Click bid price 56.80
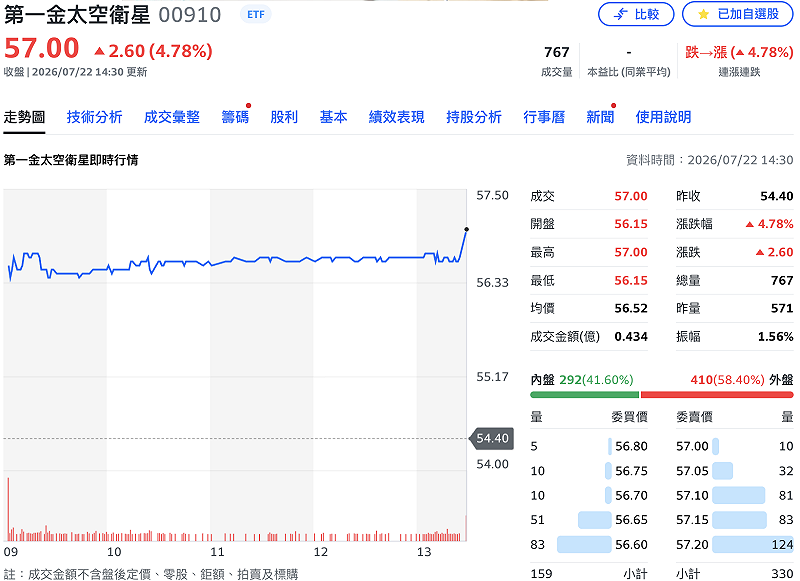This screenshot has width=800, height=581. [x=631, y=446]
